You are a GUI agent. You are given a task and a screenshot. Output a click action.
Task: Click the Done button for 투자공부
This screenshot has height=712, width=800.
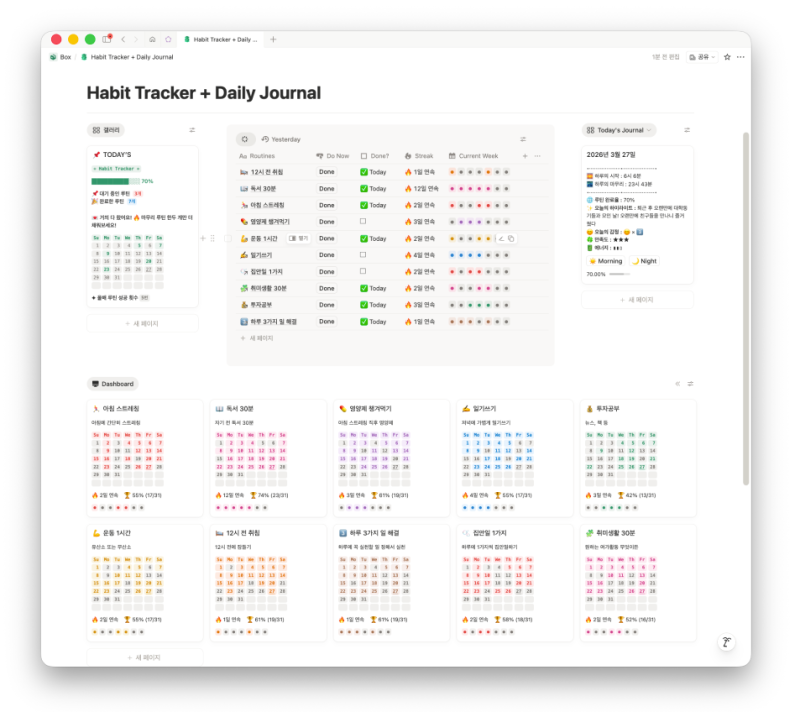pyautogui.click(x=327, y=305)
